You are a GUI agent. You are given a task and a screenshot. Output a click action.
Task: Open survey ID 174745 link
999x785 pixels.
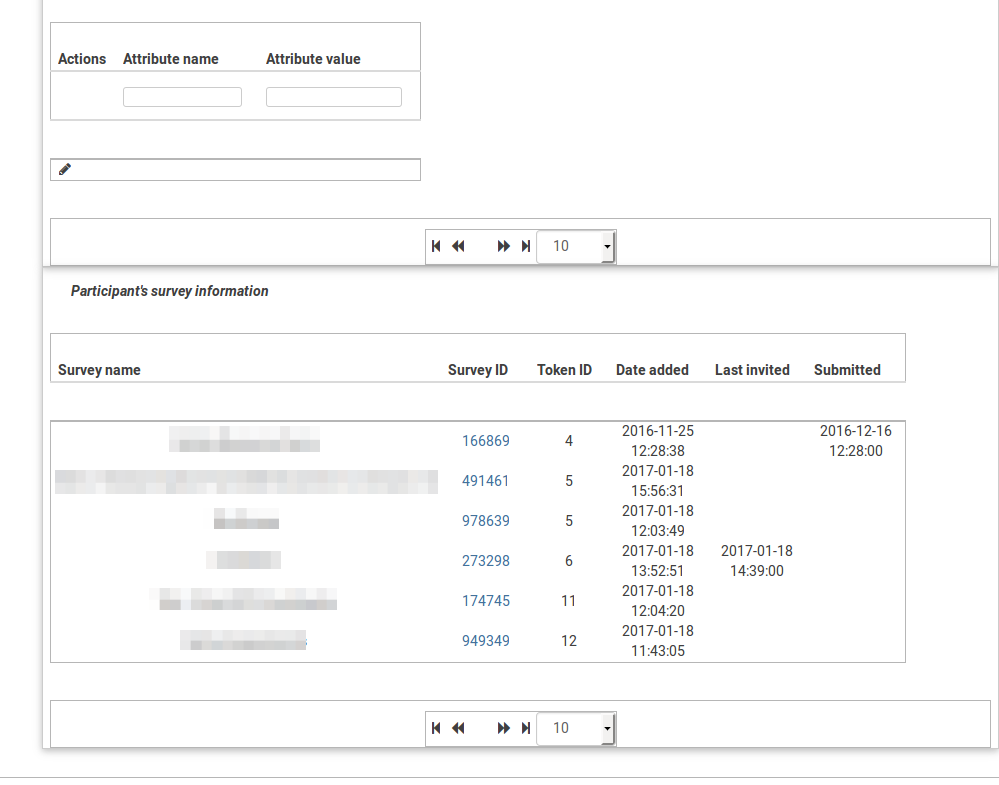(485, 601)
